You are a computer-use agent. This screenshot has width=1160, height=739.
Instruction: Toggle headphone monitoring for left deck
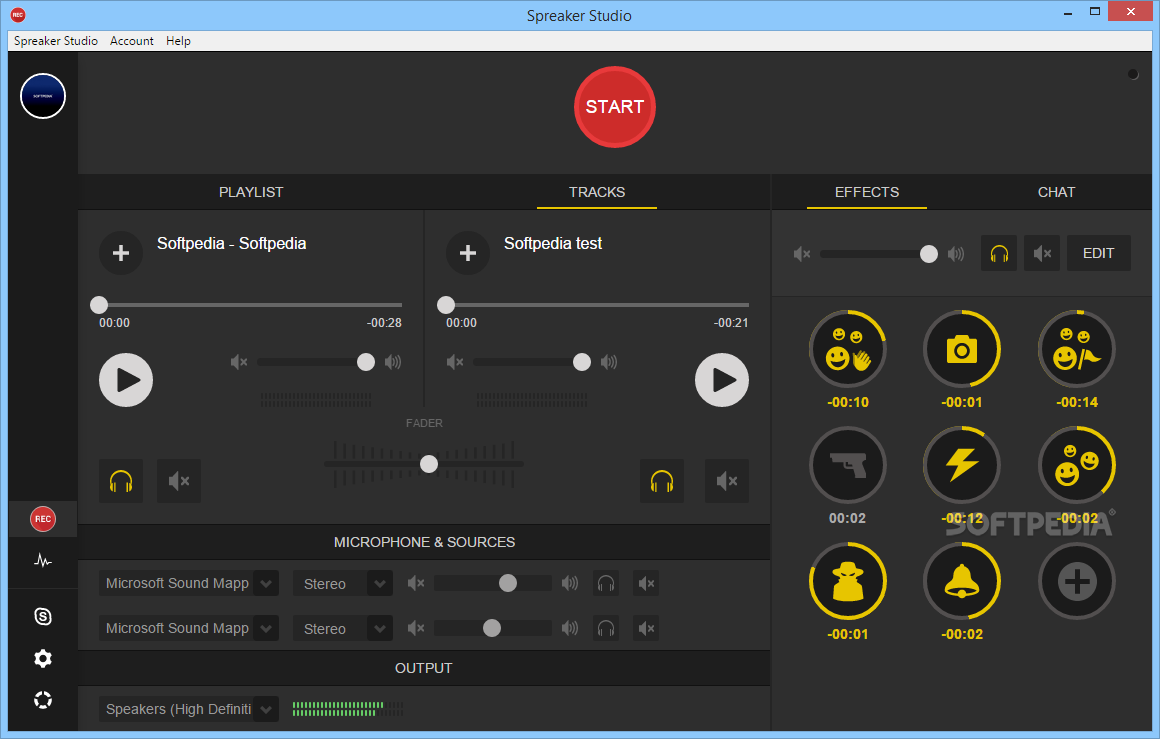click(x=121, y=481)
